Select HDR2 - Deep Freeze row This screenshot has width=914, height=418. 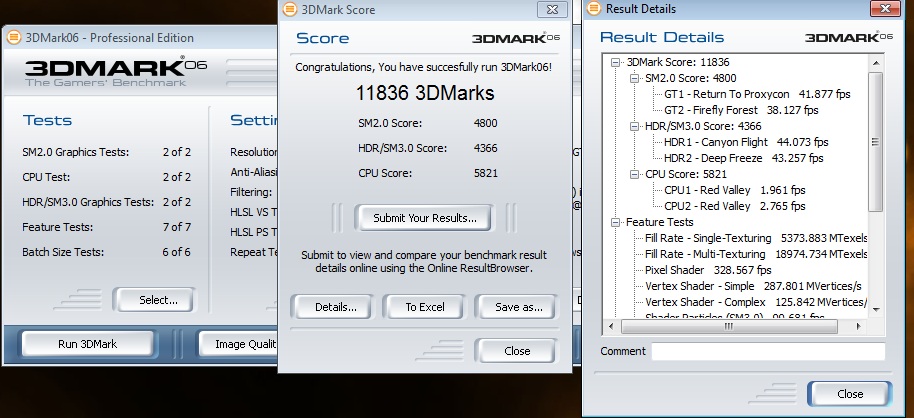743,158
